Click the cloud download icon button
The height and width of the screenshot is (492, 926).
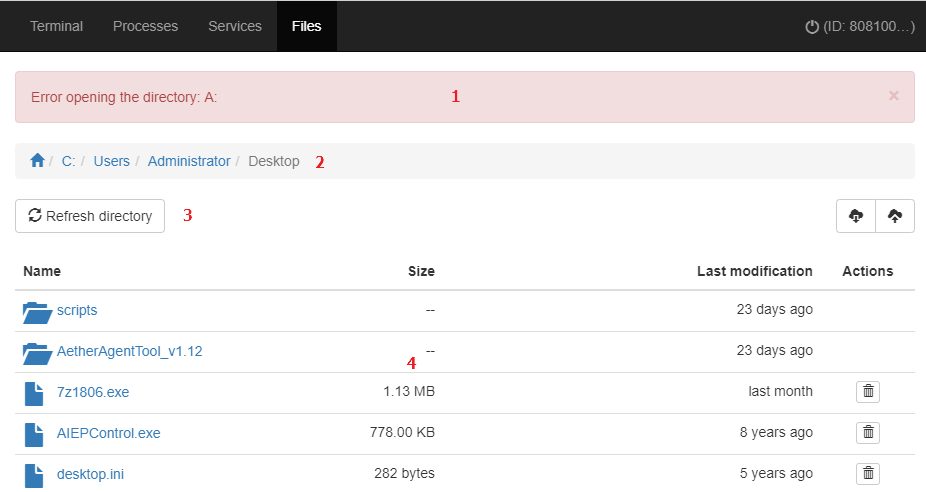(856, 216)
